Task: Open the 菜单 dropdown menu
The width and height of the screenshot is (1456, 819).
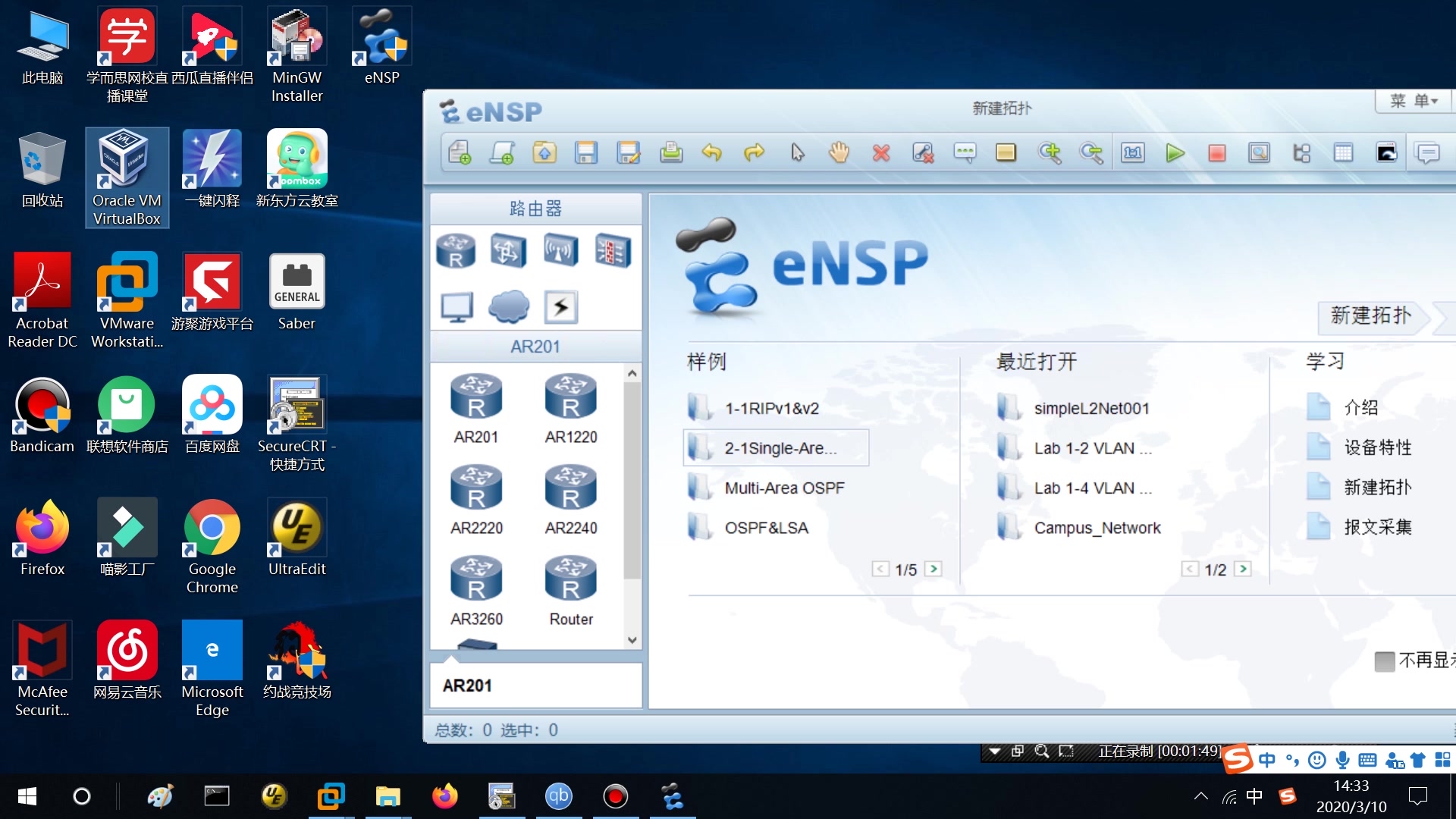Action: (1414, 101)
